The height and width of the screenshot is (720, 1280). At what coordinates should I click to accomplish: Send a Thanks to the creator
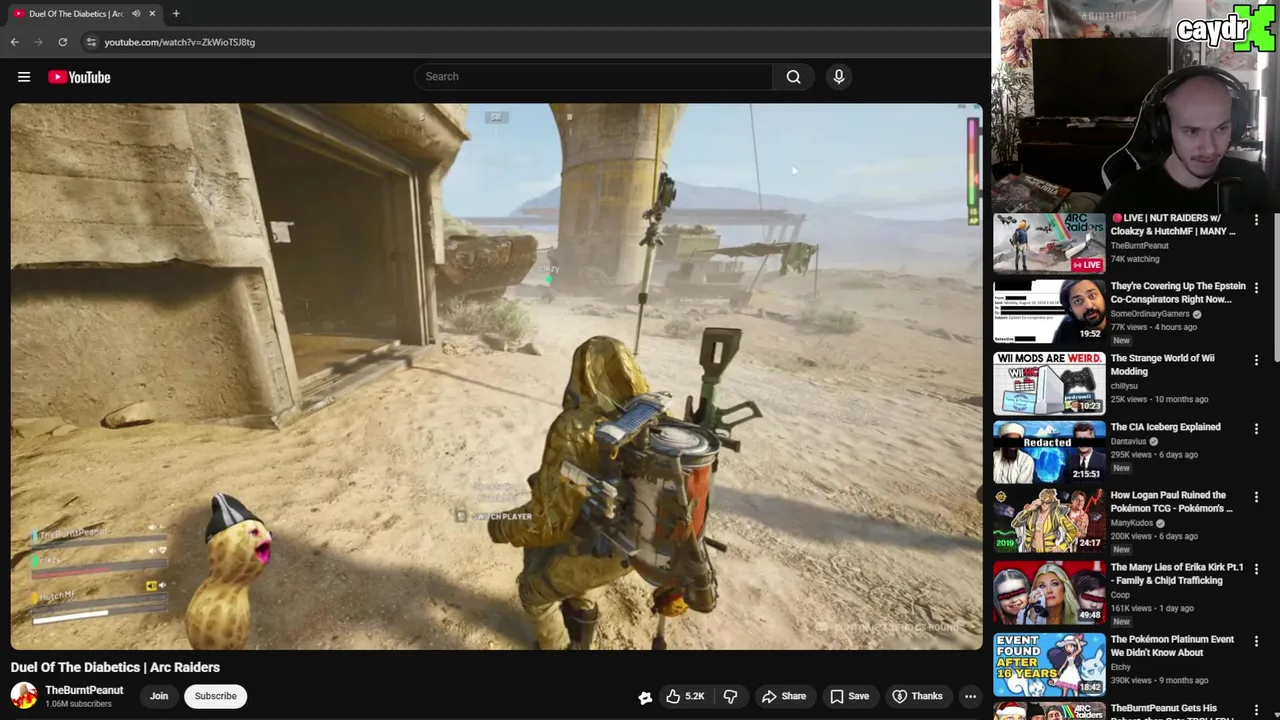point(917,696)
